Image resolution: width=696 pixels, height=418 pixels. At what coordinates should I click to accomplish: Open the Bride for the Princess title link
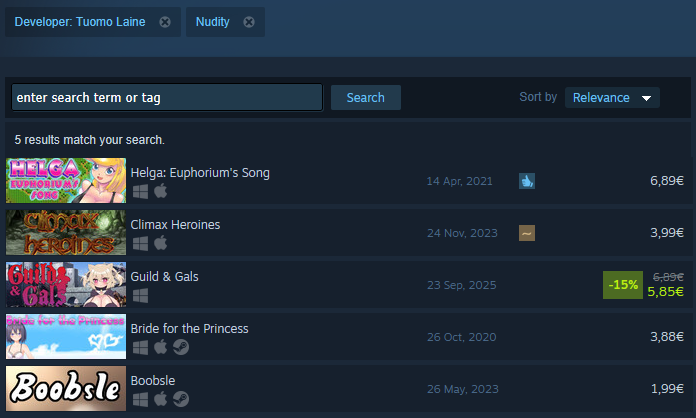point(190,328)
